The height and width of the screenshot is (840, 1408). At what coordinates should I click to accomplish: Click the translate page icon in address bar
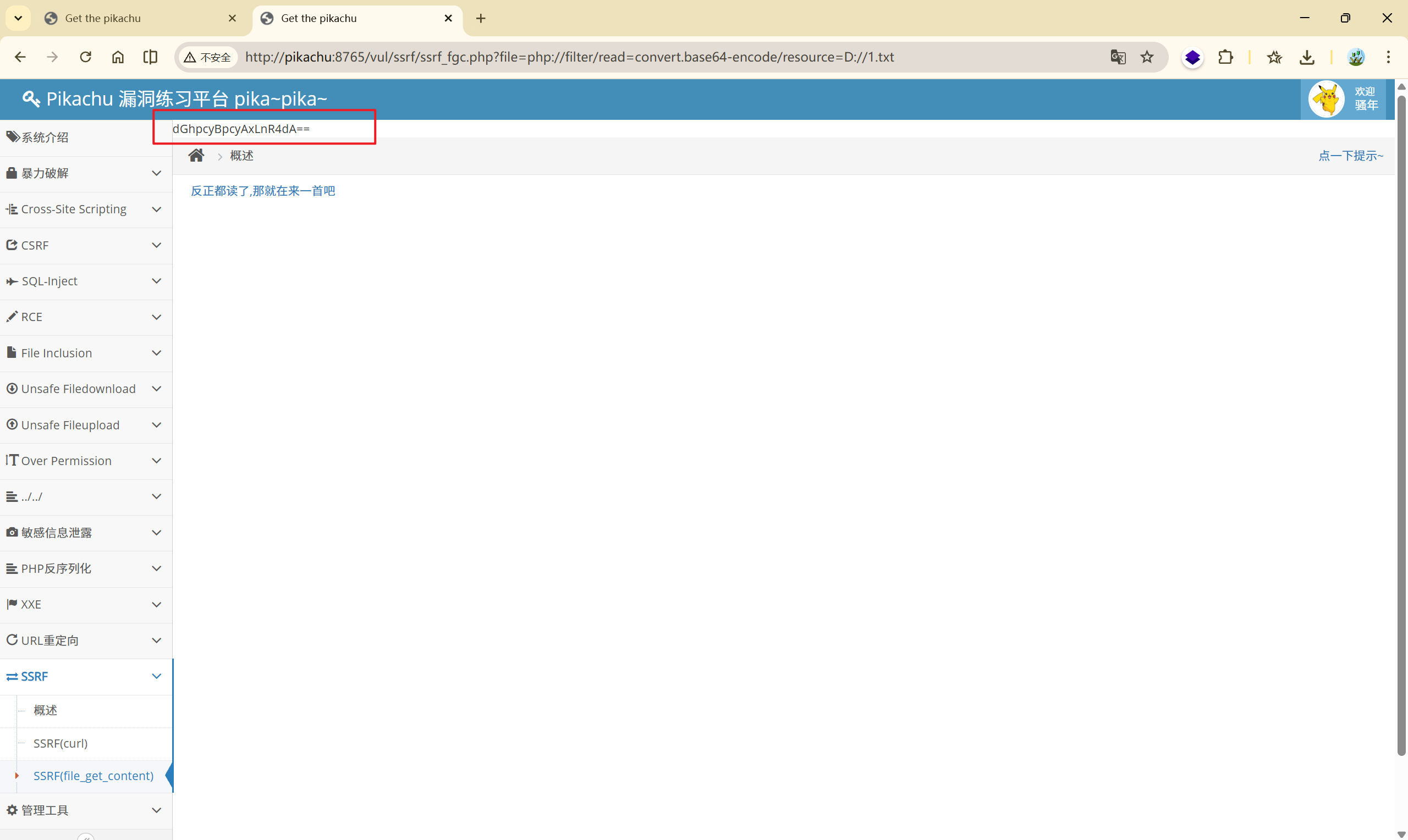(1118, 57)
